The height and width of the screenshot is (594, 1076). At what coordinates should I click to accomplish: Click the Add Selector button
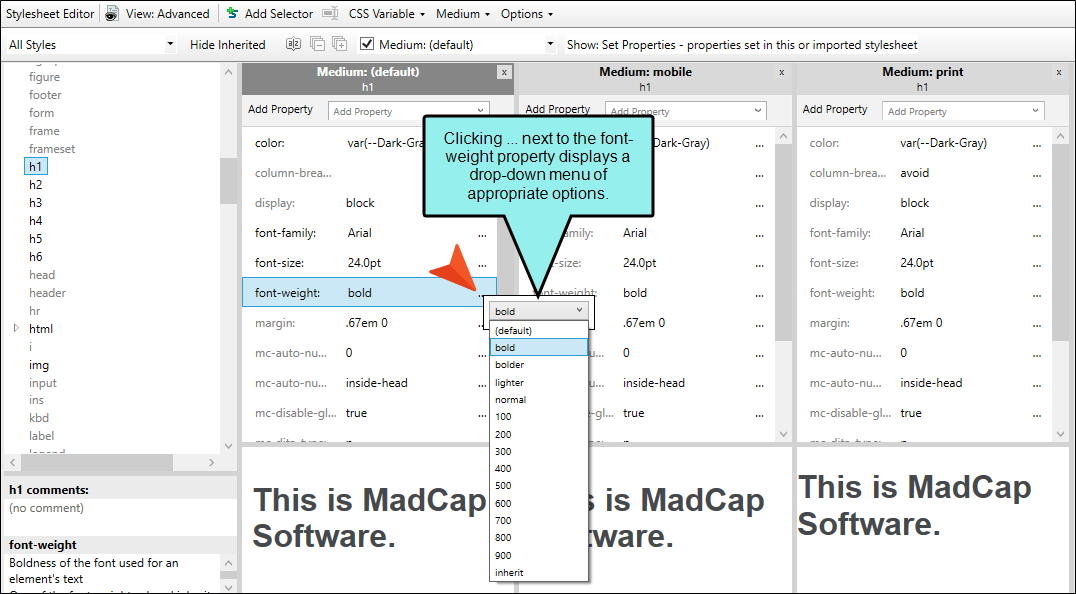click(270, 14)
